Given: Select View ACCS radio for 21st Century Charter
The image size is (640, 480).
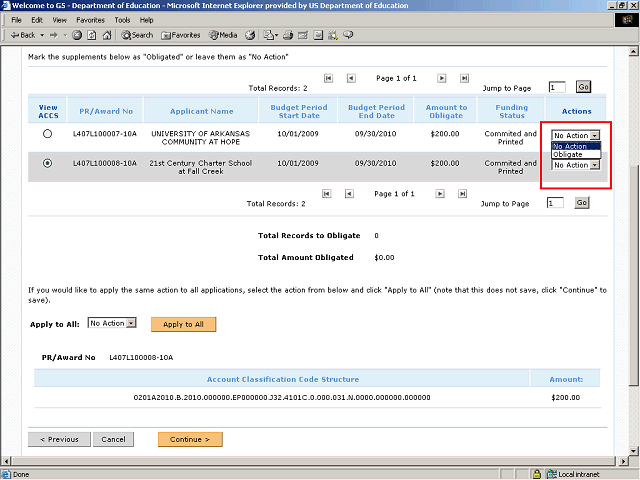Looking at the screenshot, I should (x=47, y=163).
